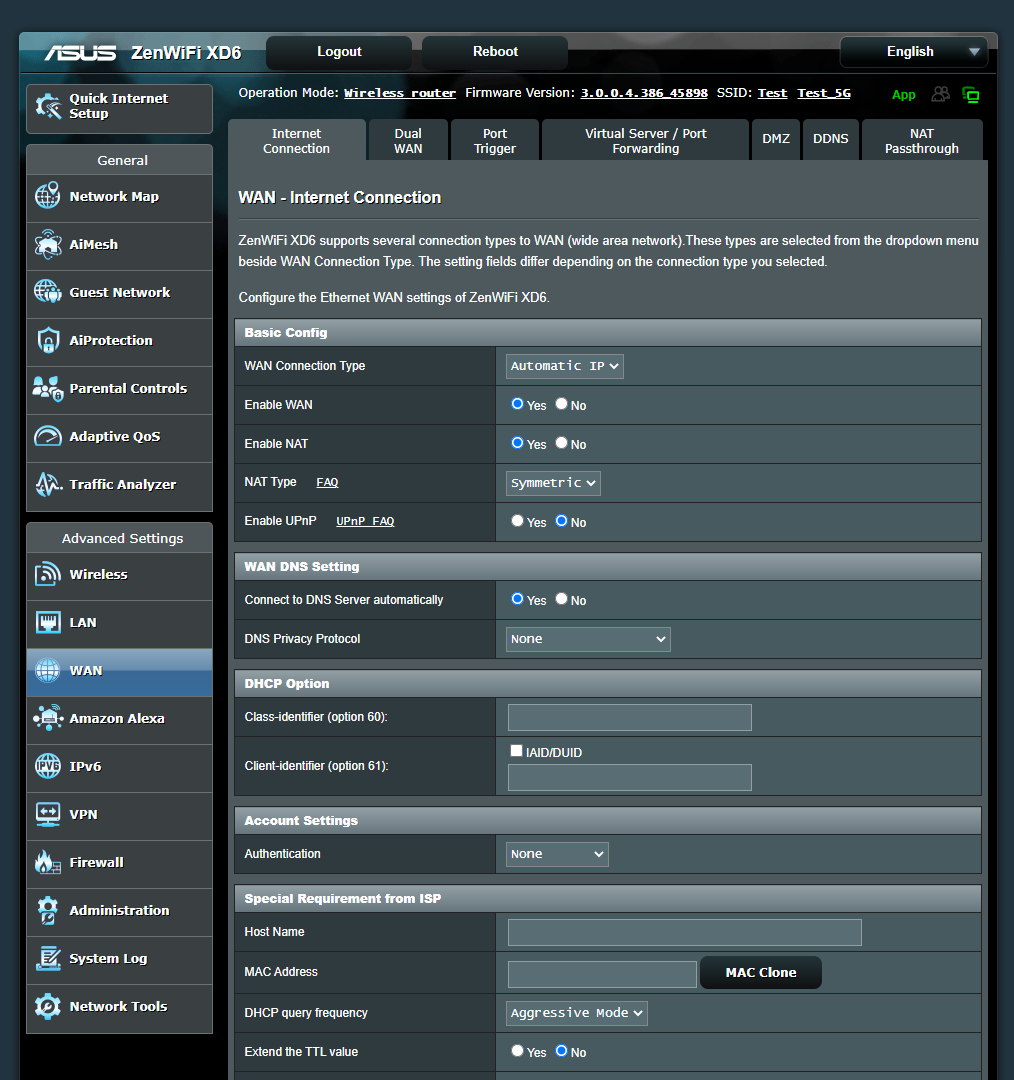Click the Client-identifier option 61 field
The image size is (1014, 1080).
pos(630,778)
